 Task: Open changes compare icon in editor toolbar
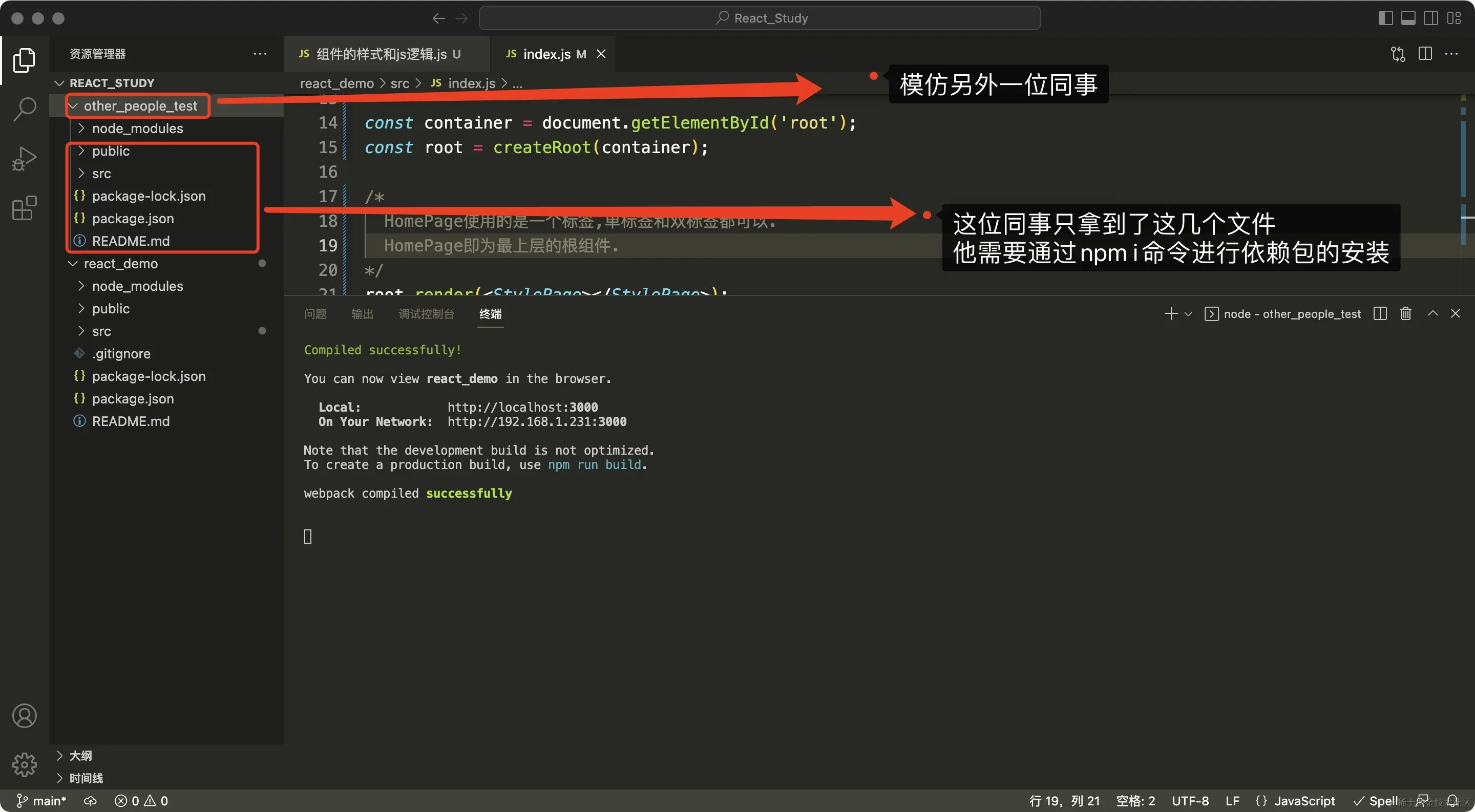click(x=1398, y=54)
